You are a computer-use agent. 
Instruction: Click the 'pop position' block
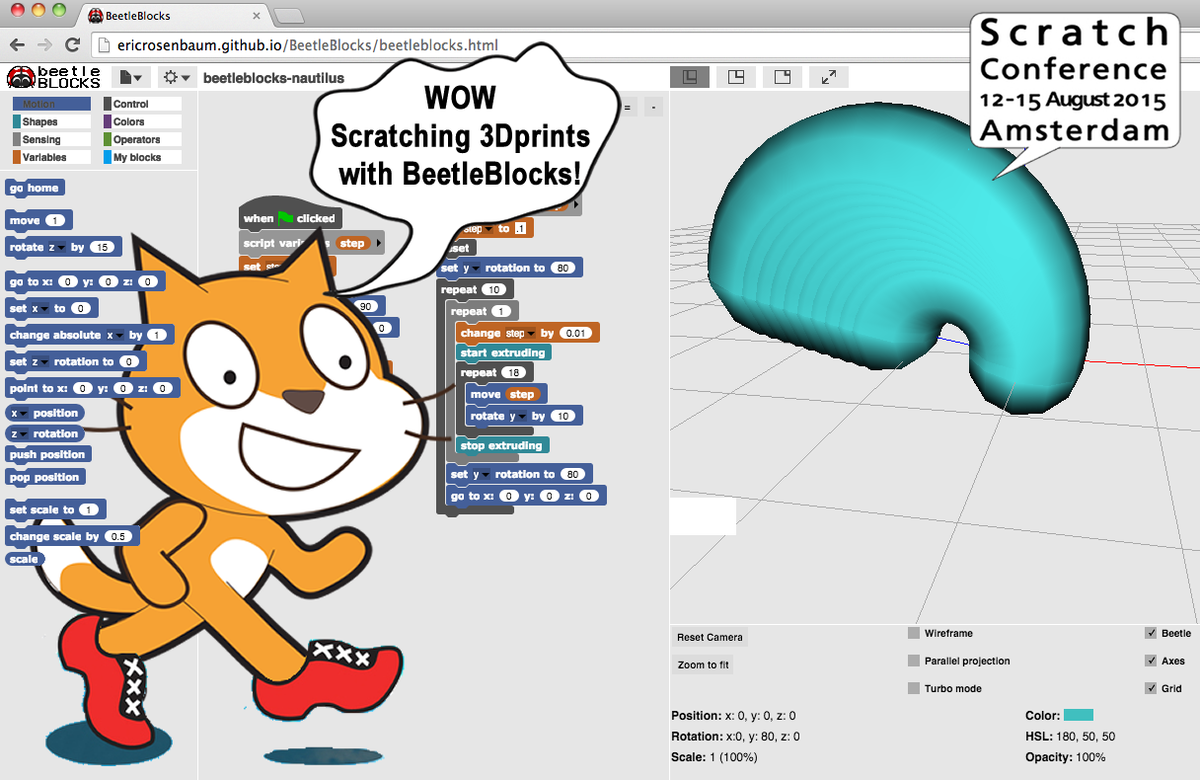(x=44, y=478)
